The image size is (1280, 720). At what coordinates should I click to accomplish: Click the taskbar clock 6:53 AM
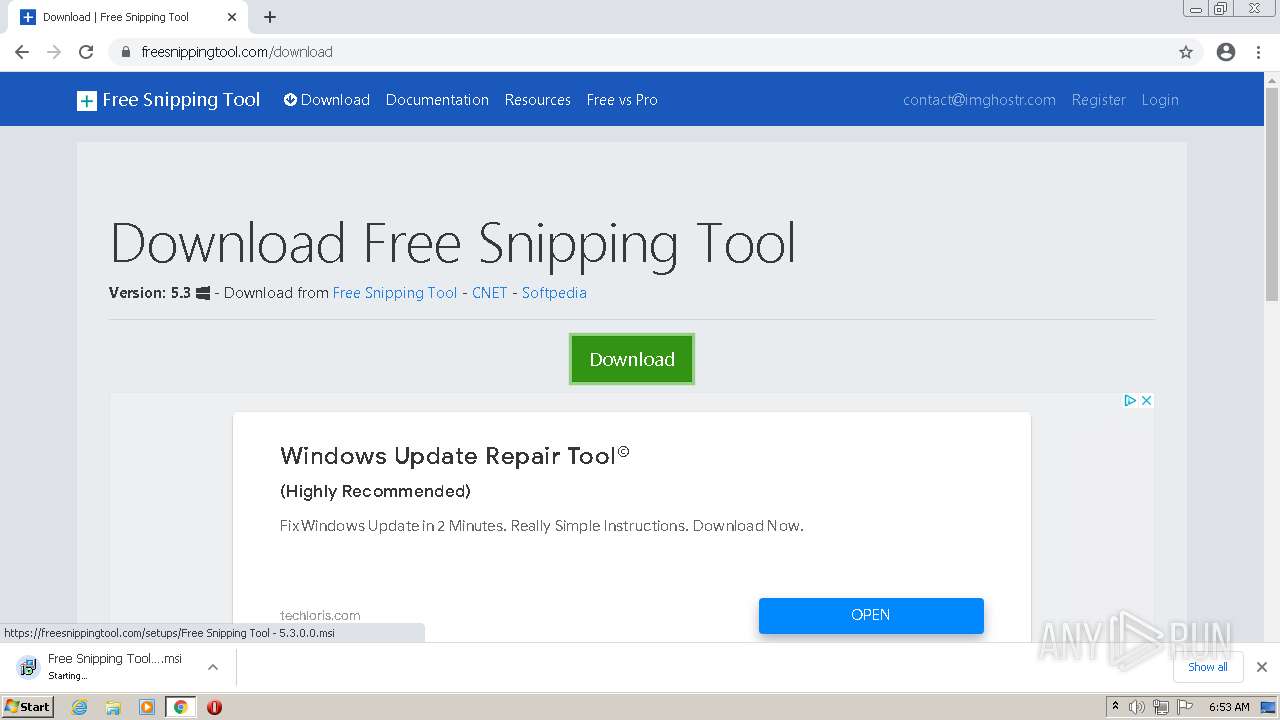(x=1229, y=707)
